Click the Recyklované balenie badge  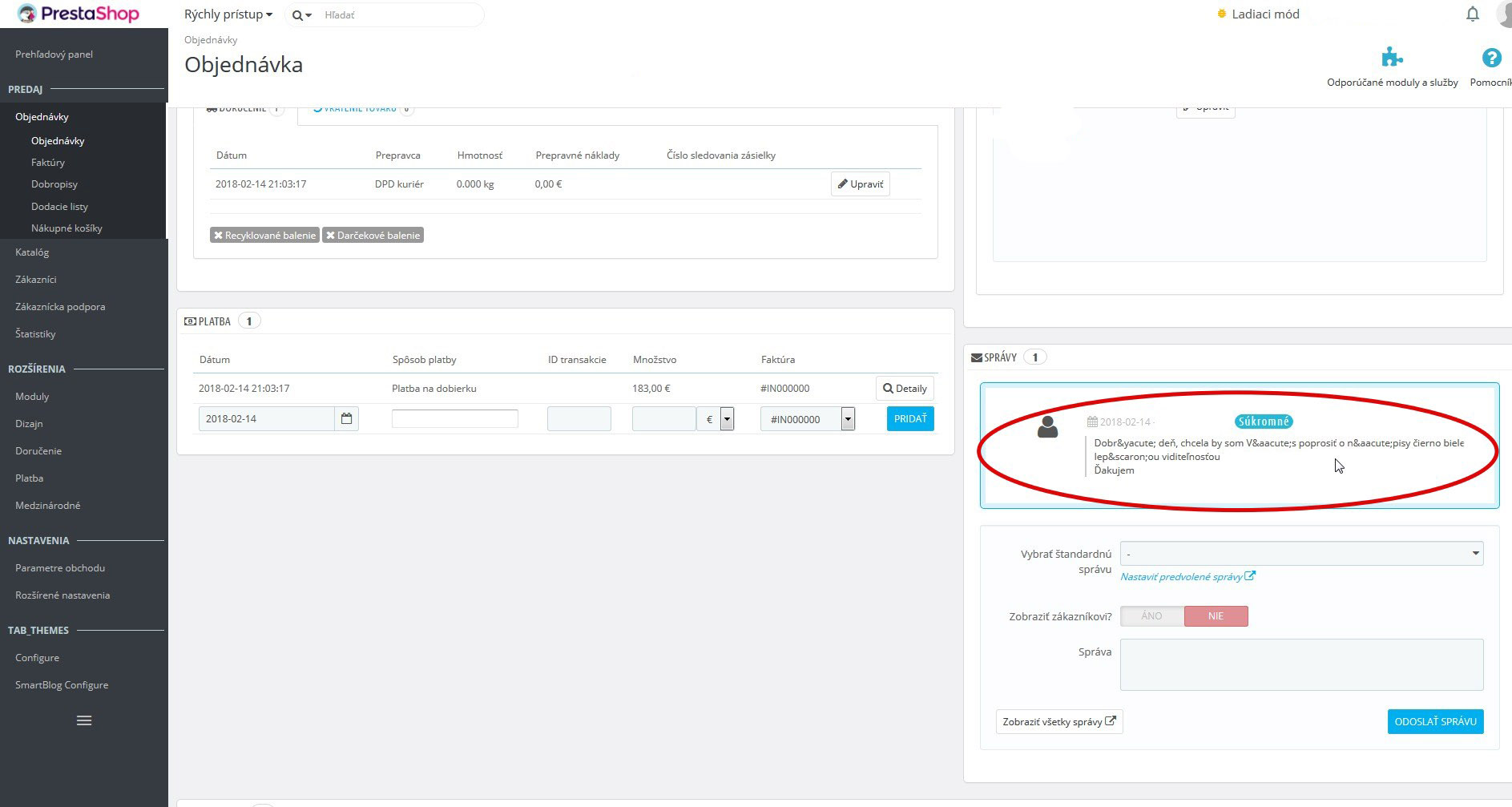tap(264, 236)
